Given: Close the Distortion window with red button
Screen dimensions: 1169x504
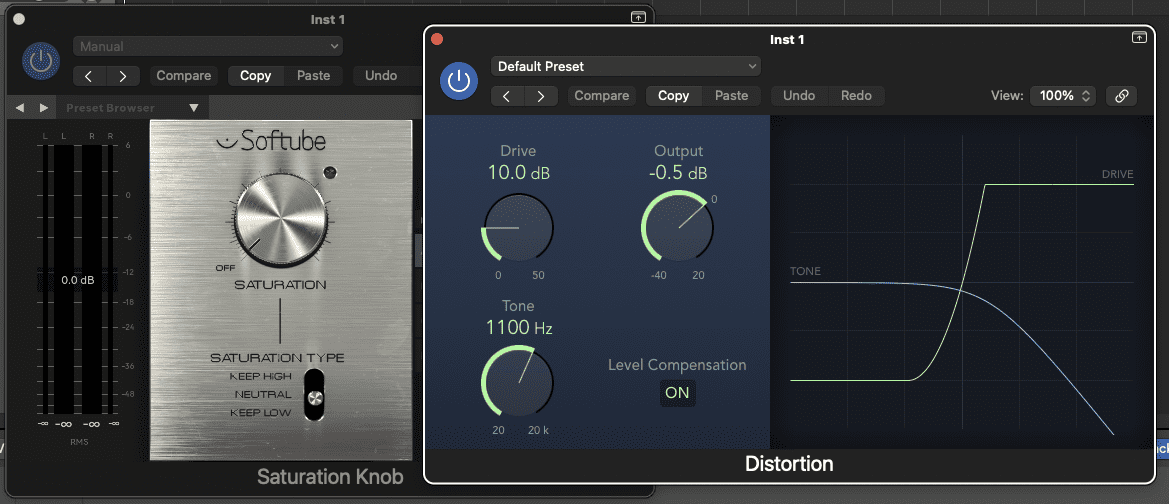Looking at the screenshot, I should 438,40.
